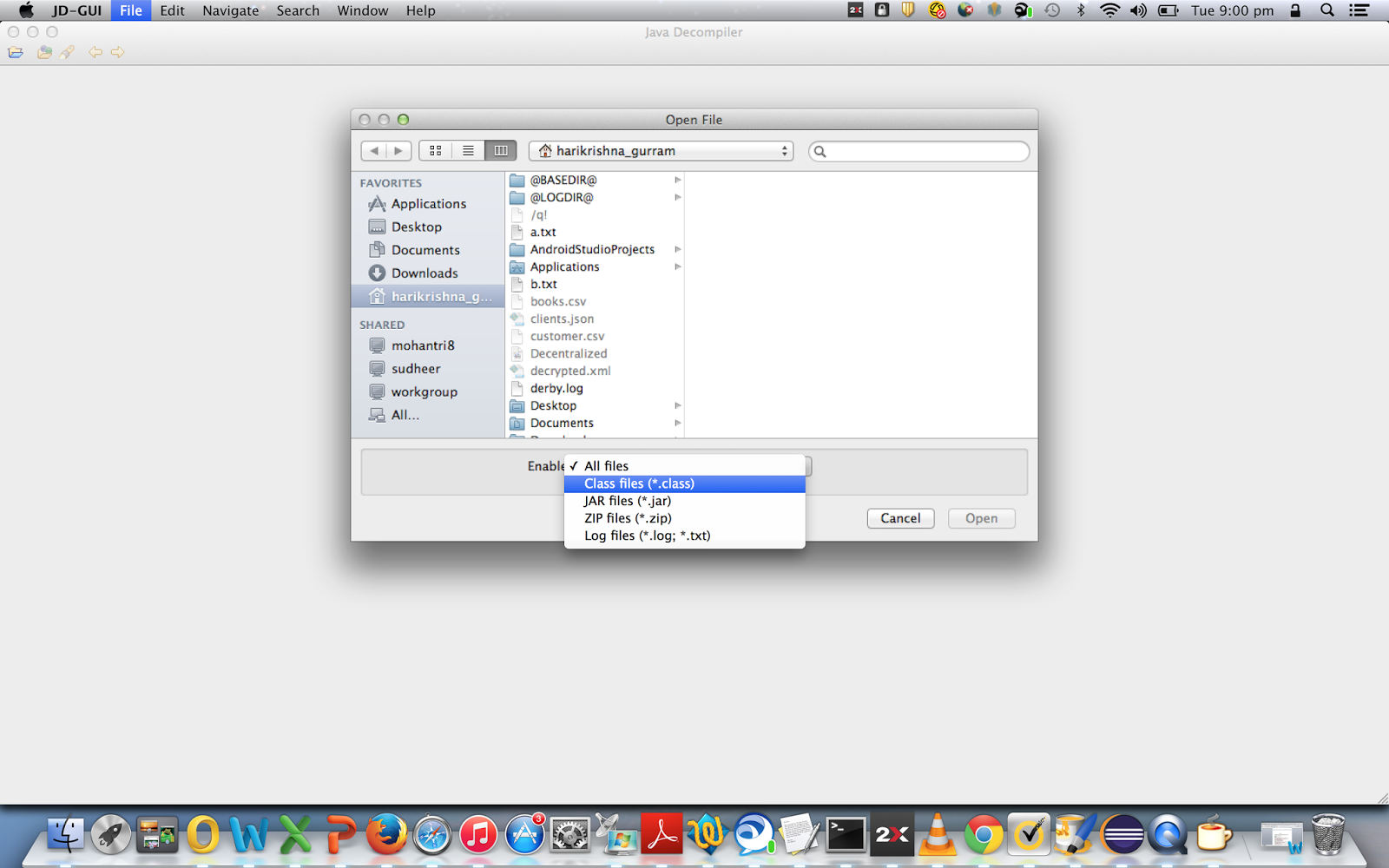The image size is (1389, 868).
Task: Open the Navigate menu
Action: pyautogui.click(x=229, y=10)
